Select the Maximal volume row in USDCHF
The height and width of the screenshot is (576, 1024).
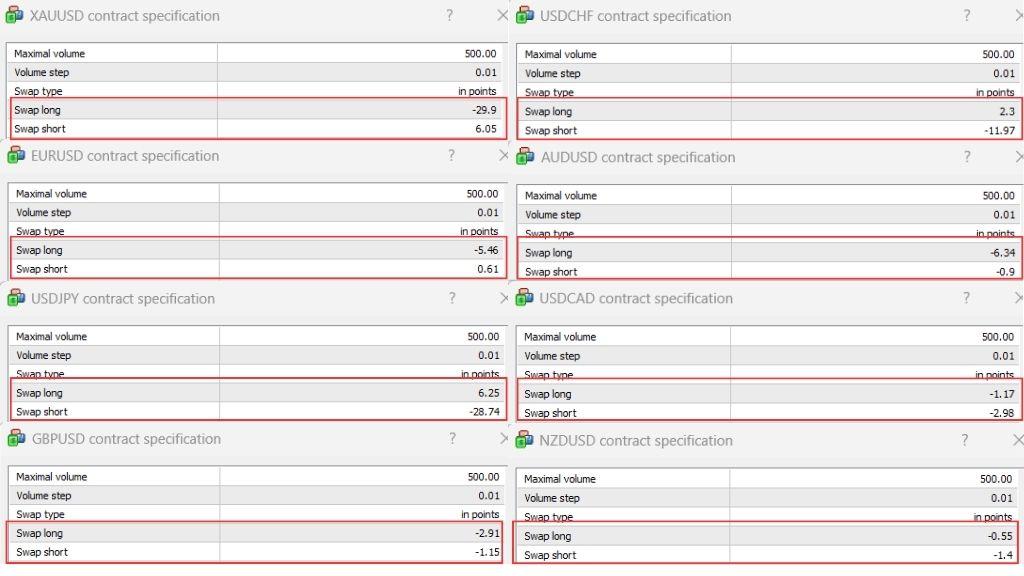pyautogui.click(x=766, y=54)
